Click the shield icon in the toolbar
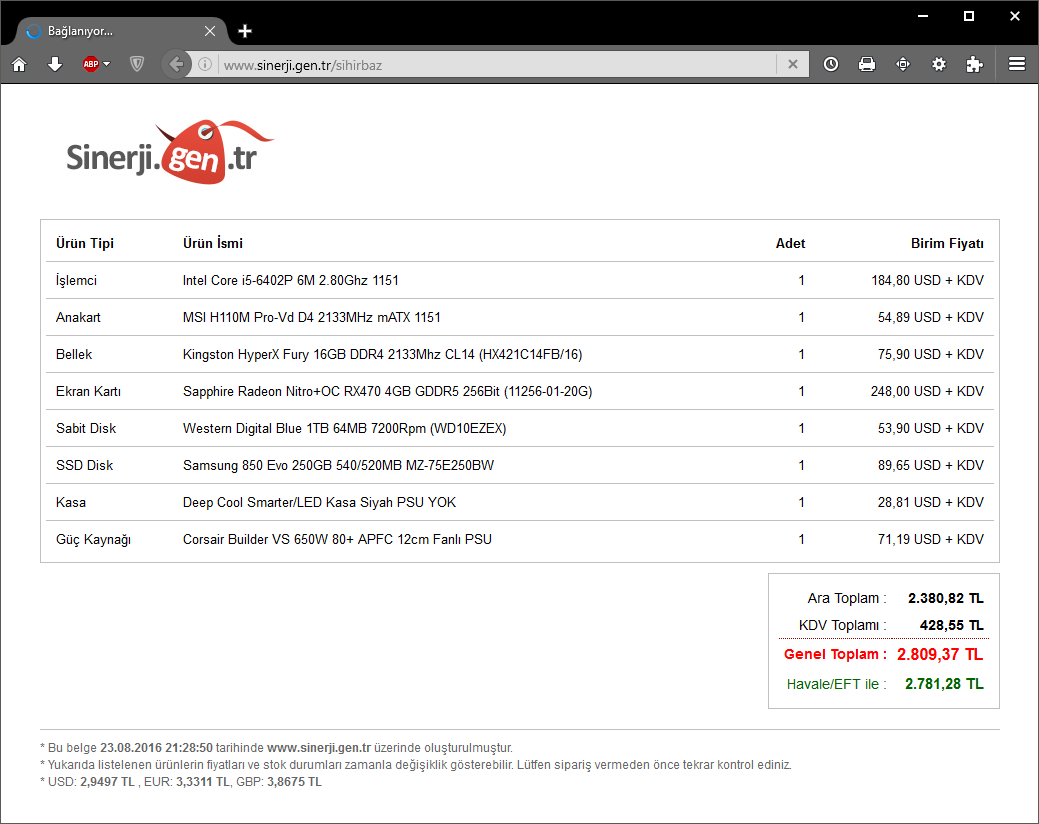 coord(137,64)
